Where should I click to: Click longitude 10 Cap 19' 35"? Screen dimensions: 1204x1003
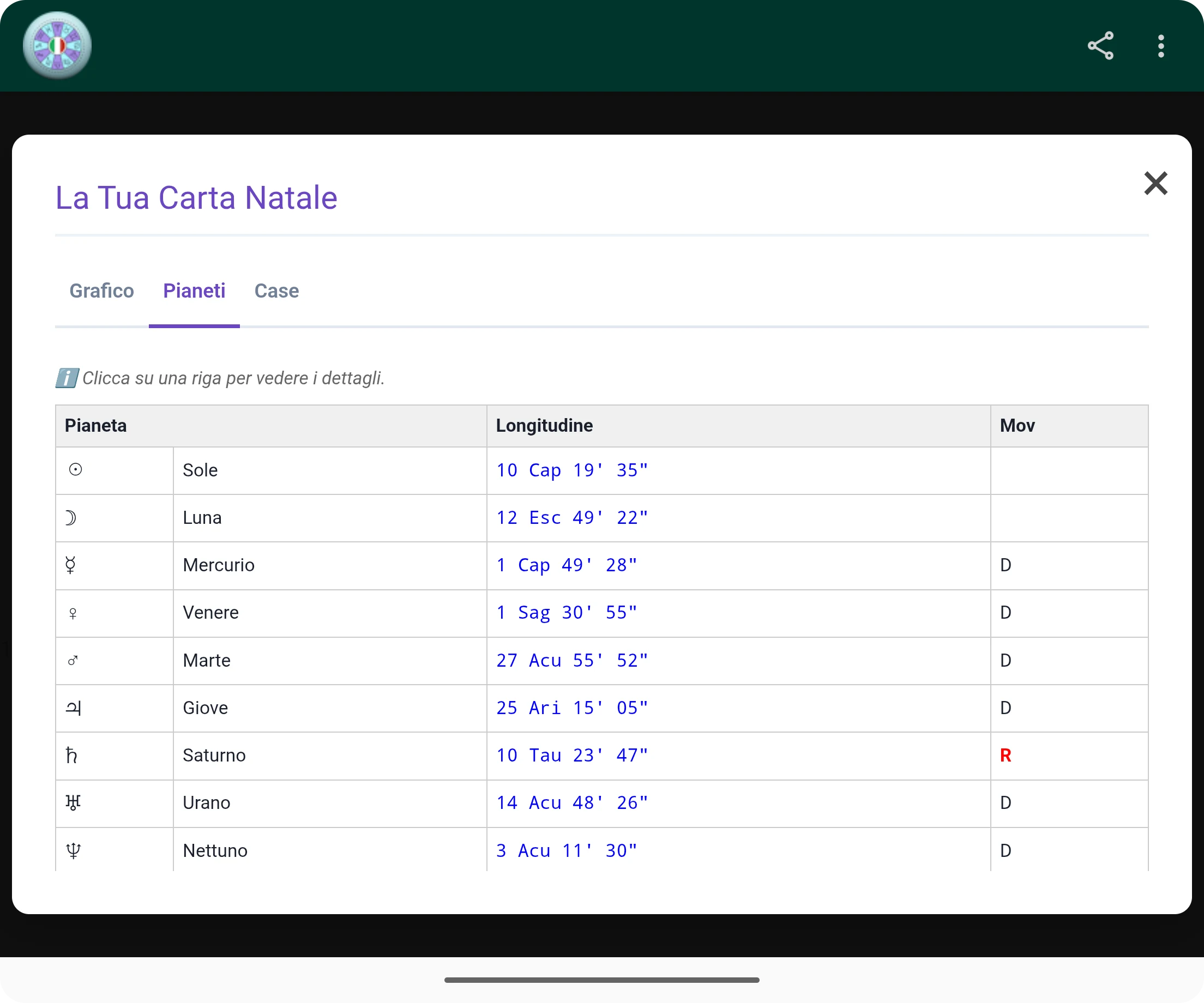[572, 470]
